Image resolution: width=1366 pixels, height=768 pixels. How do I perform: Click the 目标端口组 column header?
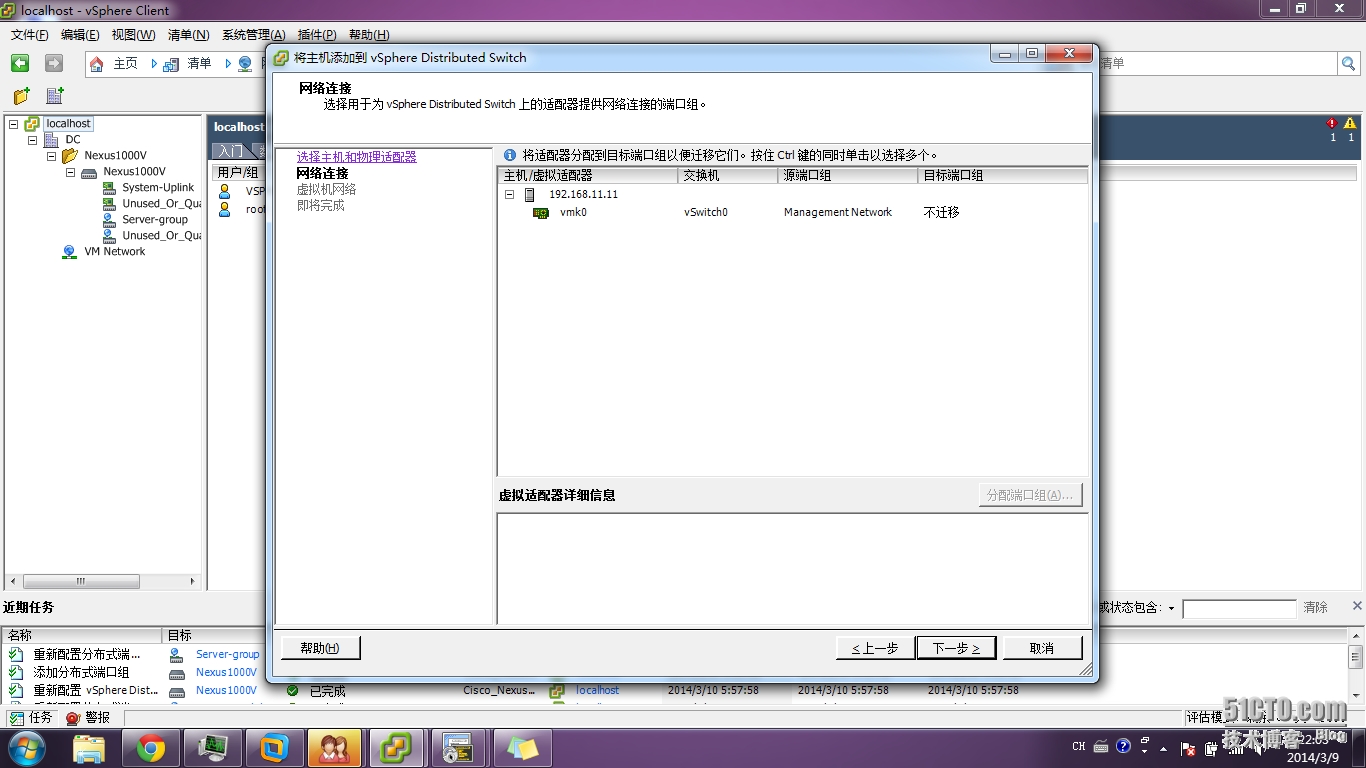pos(1002,175)
